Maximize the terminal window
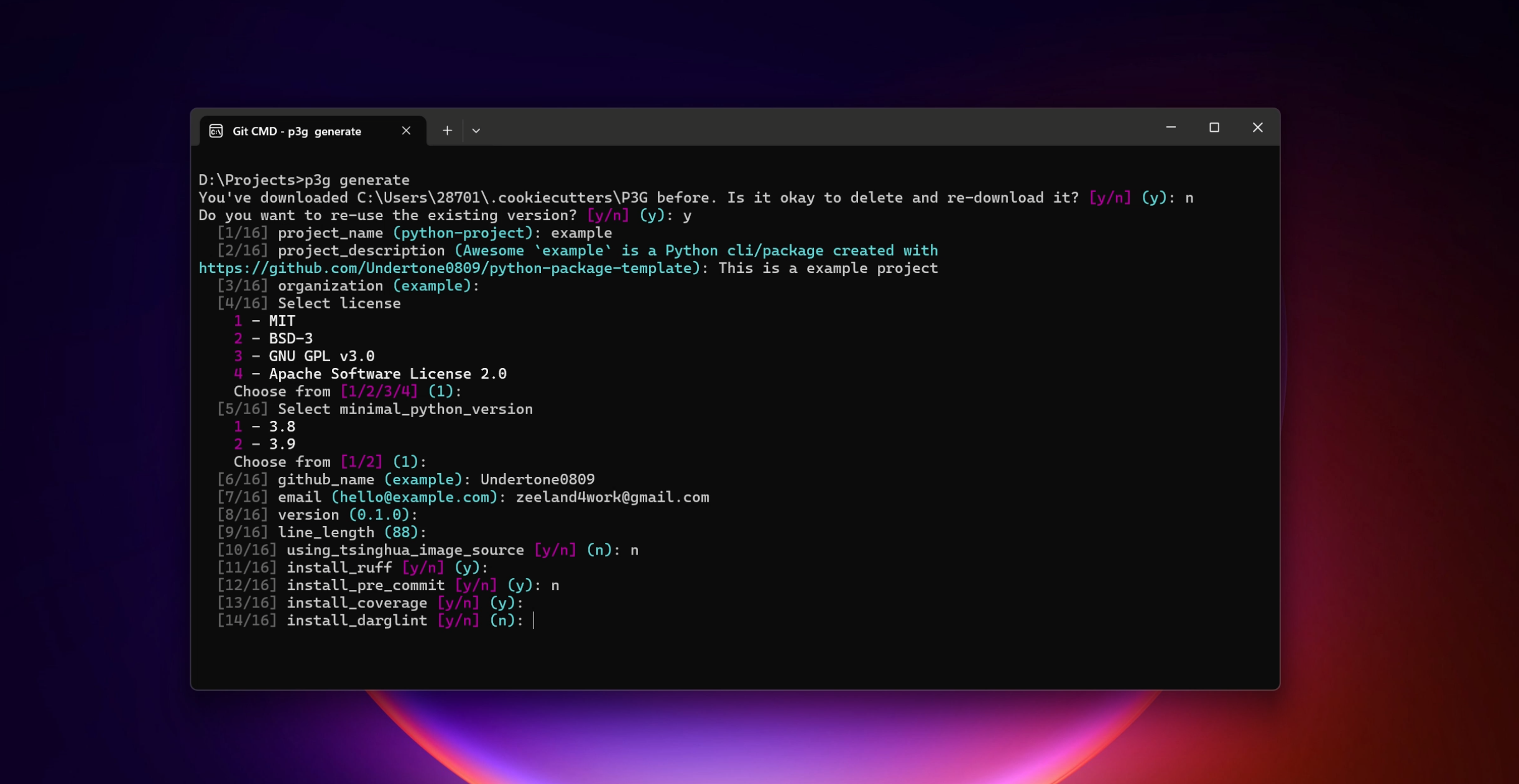Screen dimensions: 1519x784 click(1214, 127)
